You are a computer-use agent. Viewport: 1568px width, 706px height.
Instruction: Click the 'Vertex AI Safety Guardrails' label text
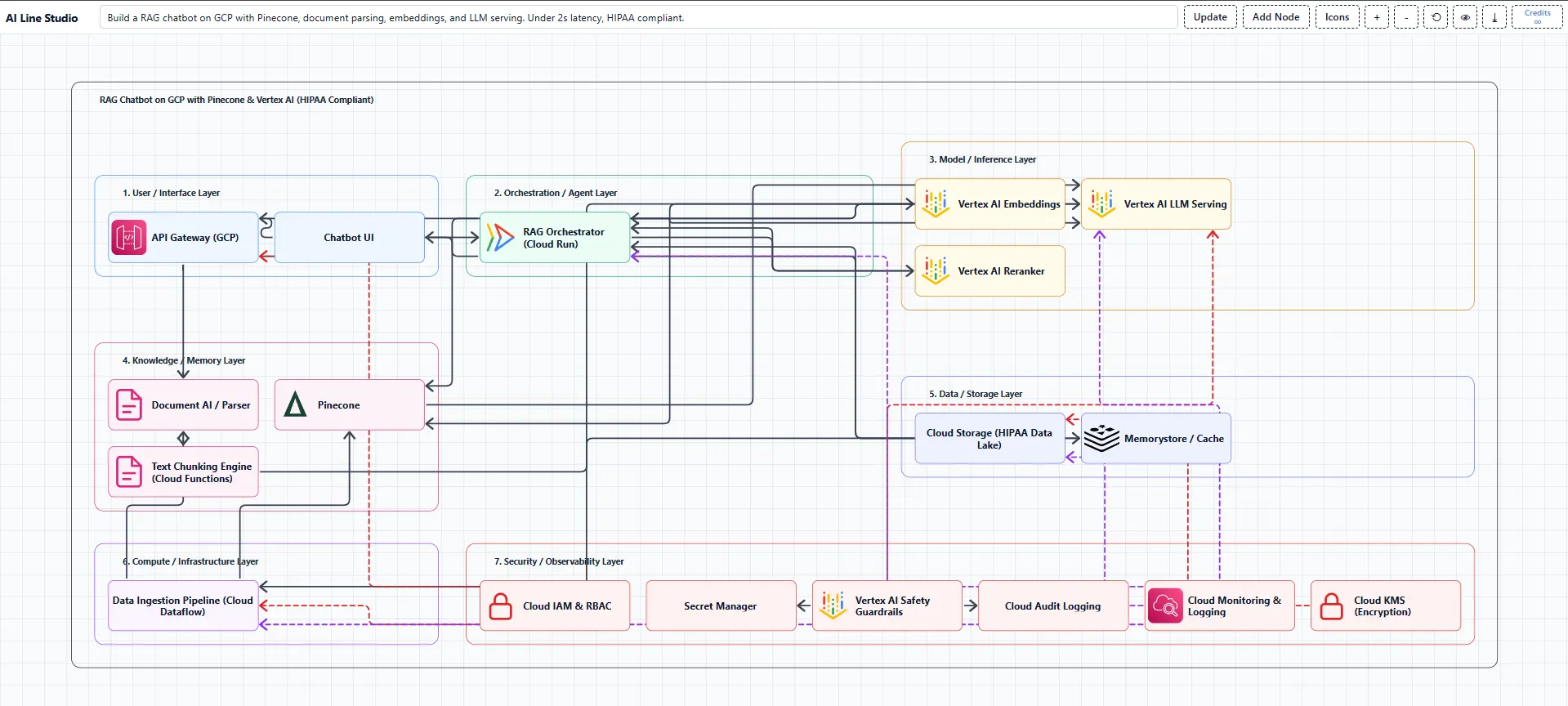[x=892, y=605]
